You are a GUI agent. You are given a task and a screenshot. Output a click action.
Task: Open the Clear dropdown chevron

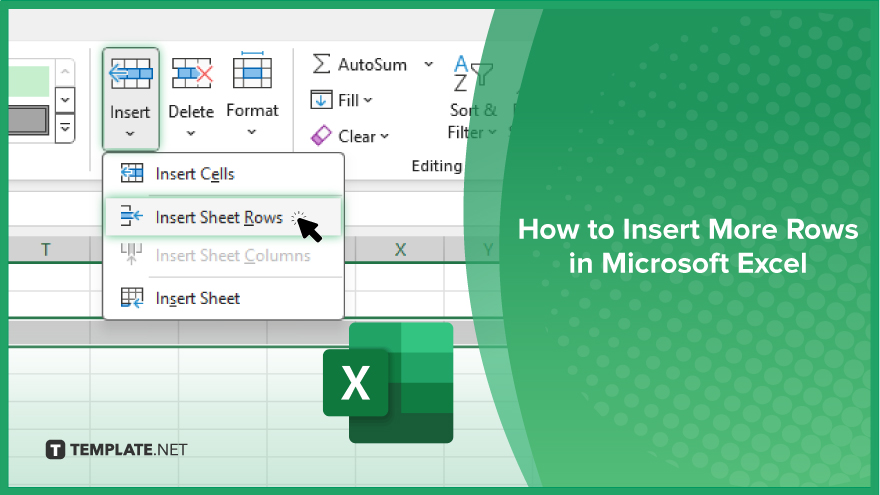coord(384,136)
